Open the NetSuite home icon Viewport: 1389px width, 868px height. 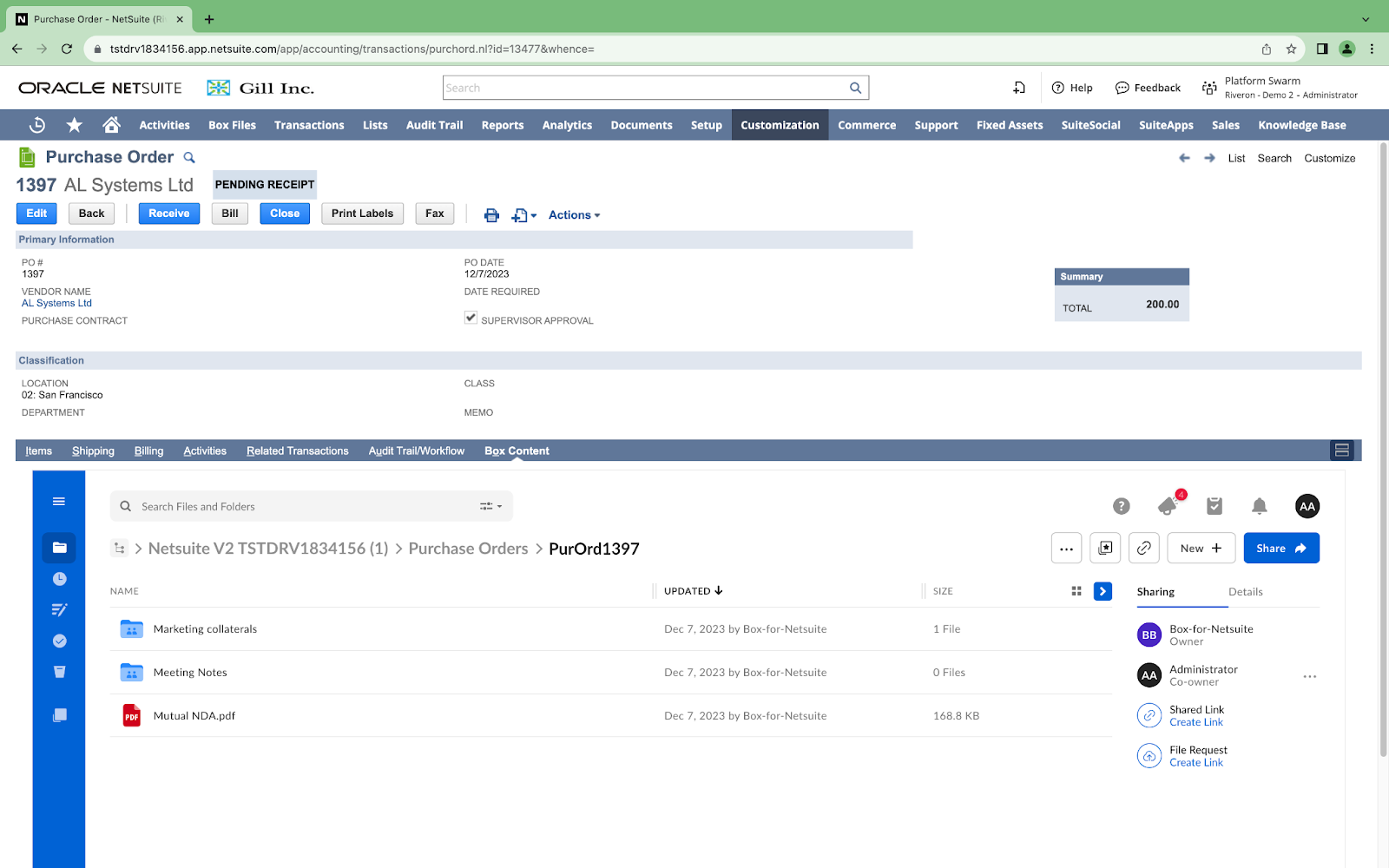coord(111,125)
